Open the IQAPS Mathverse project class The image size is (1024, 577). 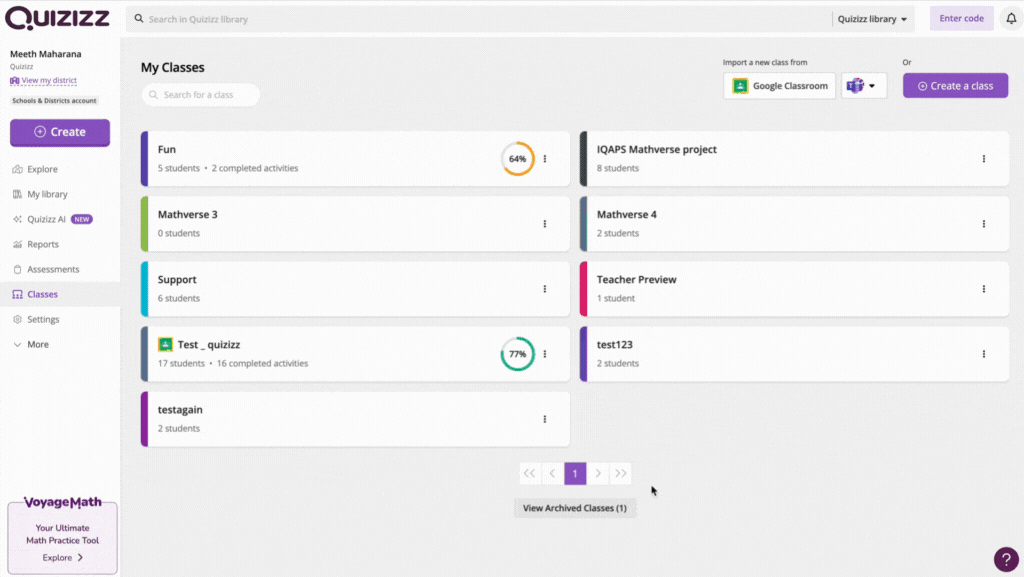click(x=794, y=159)
